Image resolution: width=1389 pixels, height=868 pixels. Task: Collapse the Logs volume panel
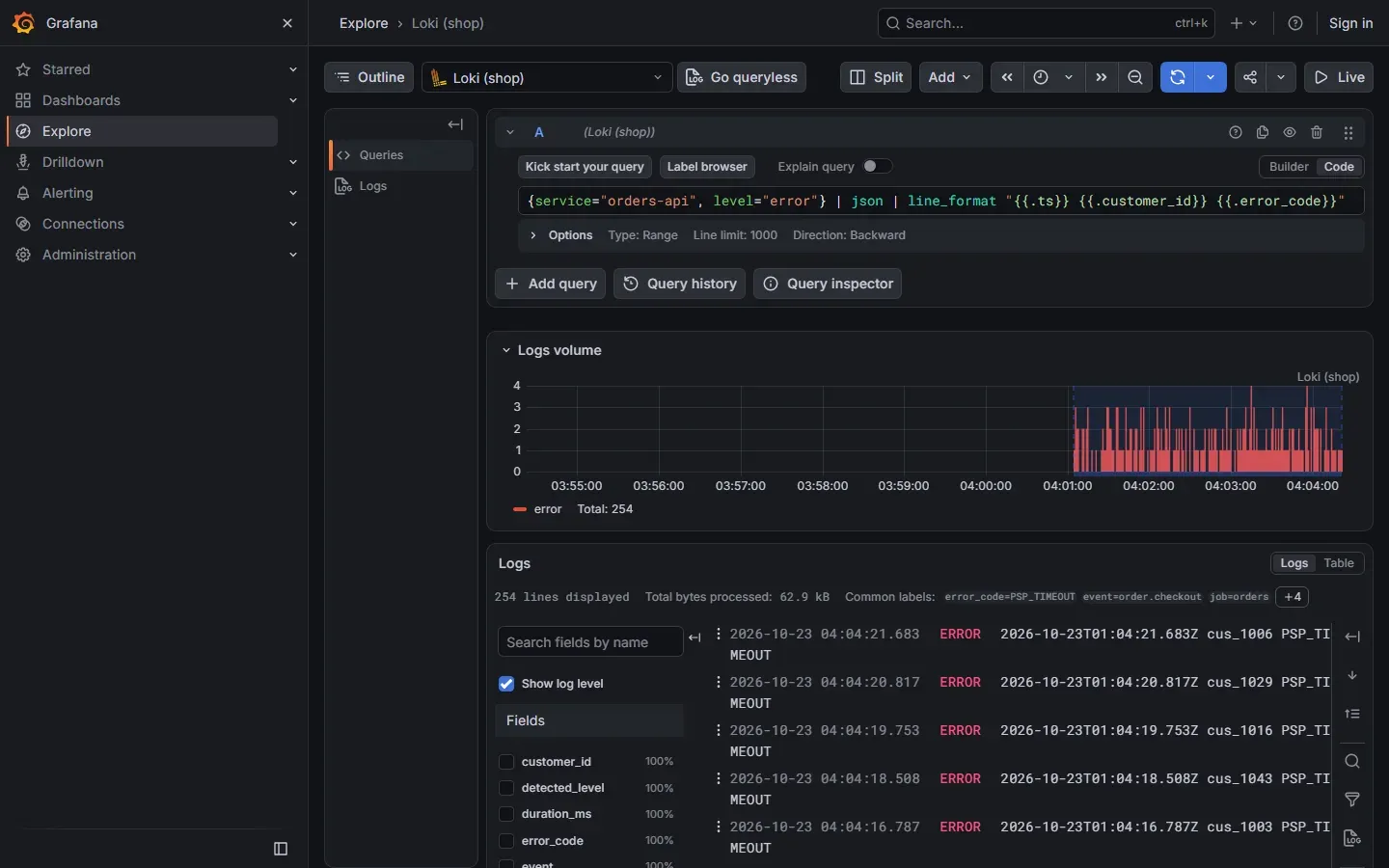click(506, 350)
